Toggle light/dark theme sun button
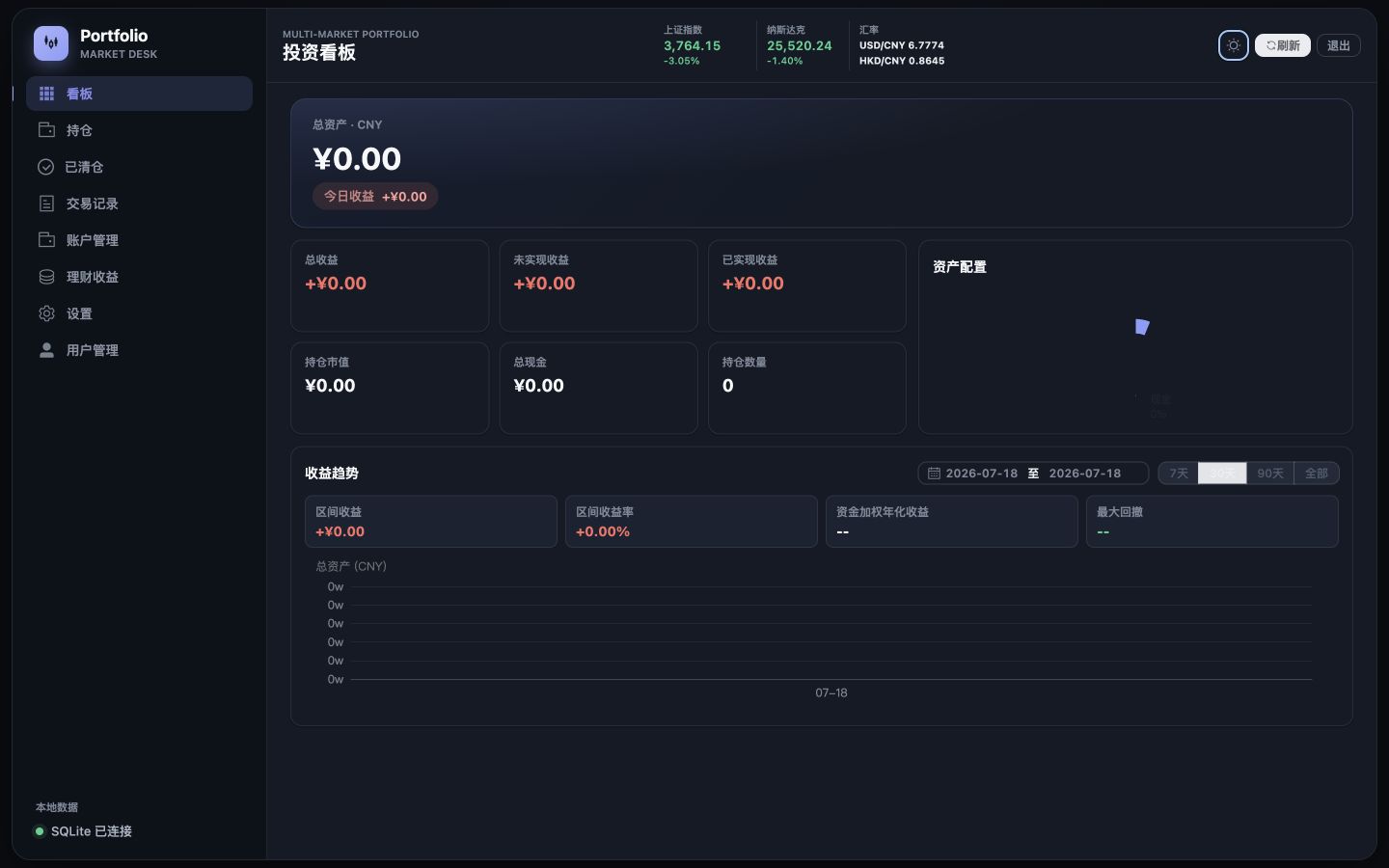The width and height of the screenshot is (1389, 868). 1234,45
